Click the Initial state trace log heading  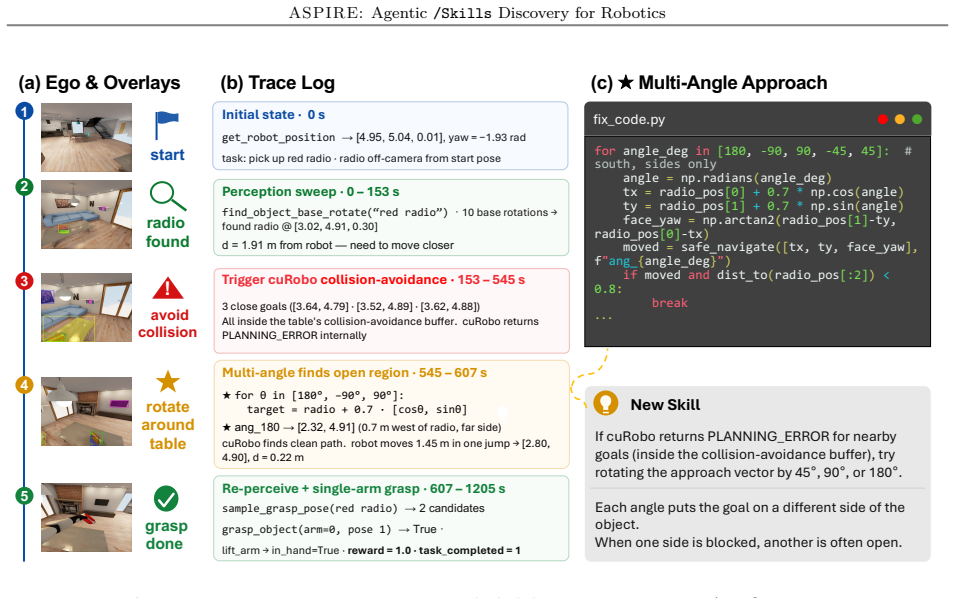click(x=273, y=114)
